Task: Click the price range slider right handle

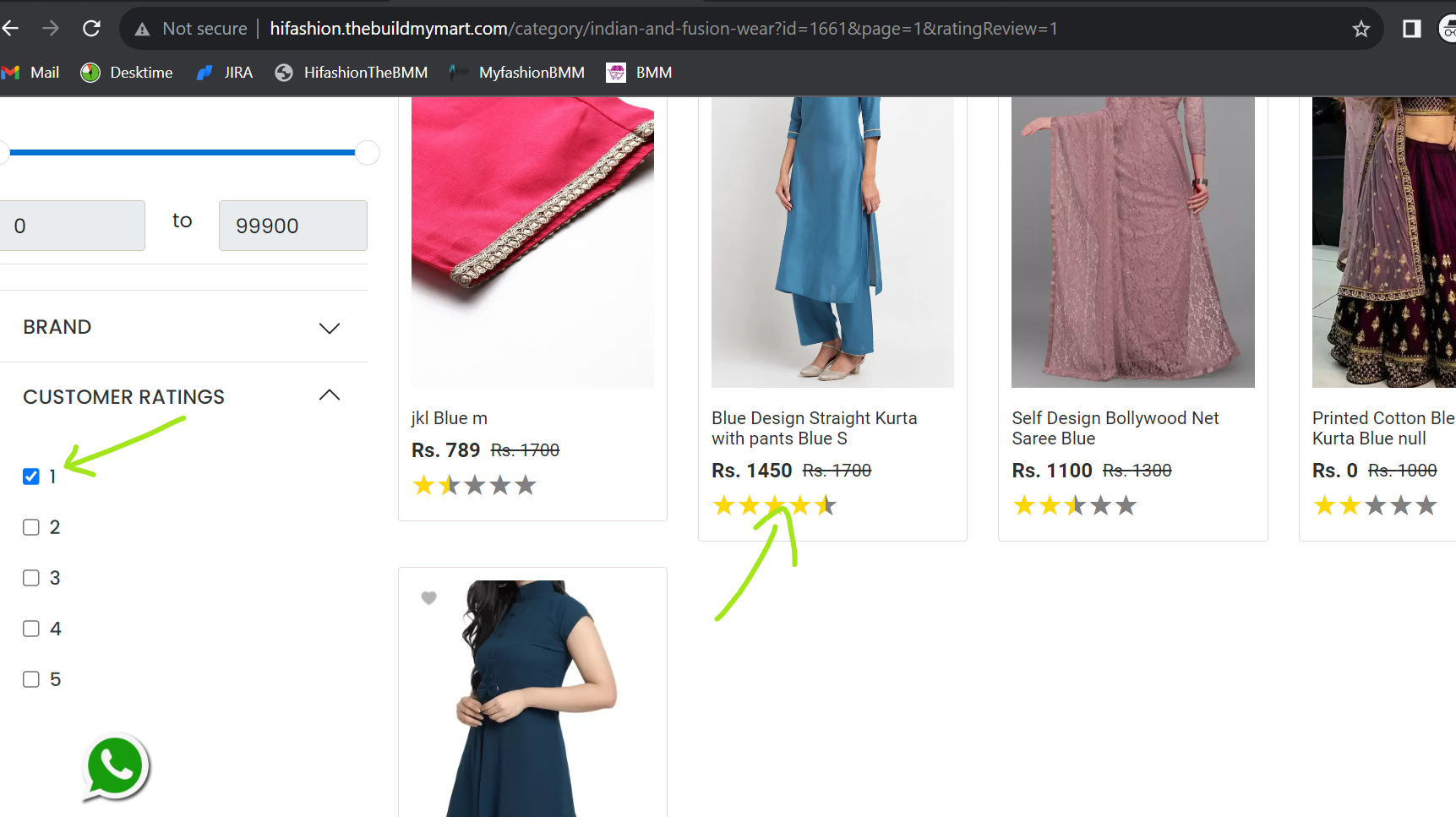Action: [x=367, y=153]
